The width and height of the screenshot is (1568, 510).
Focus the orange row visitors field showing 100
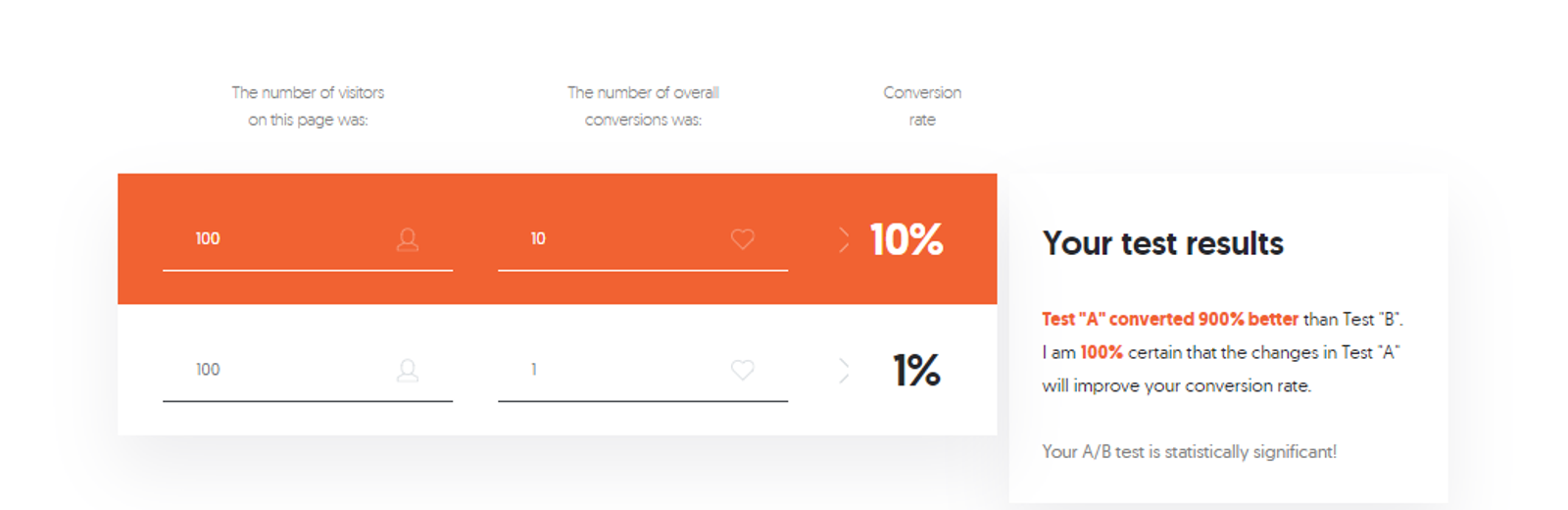pos(284,239)
